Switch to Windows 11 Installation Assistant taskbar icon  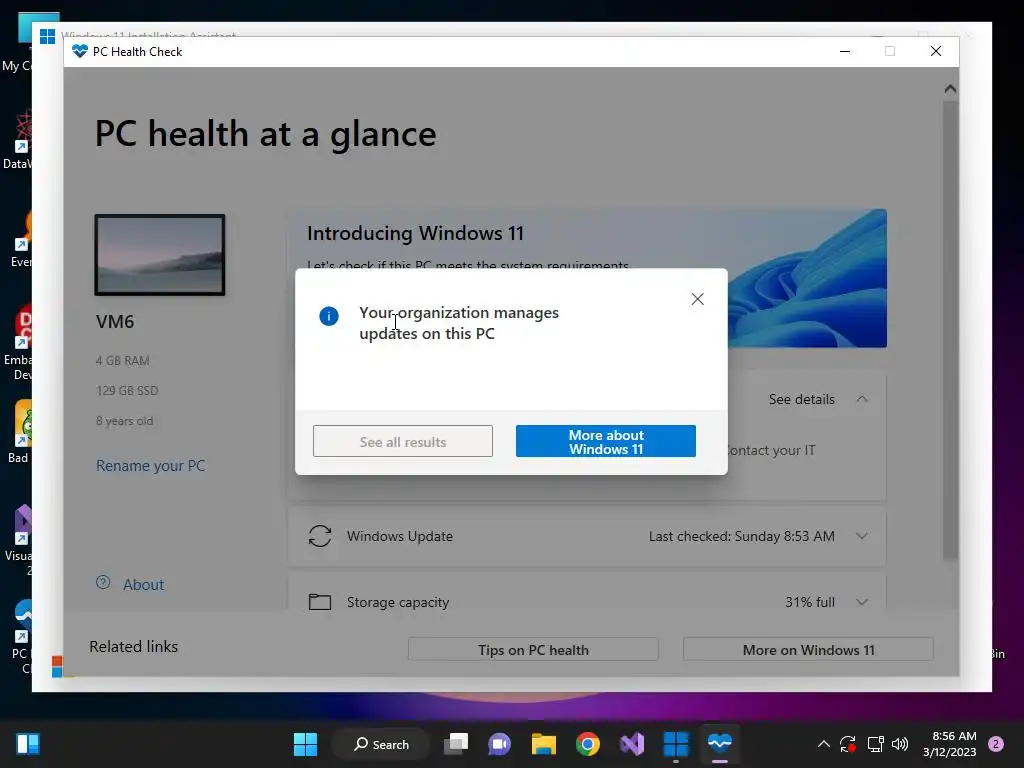click(x=676, y=744)
